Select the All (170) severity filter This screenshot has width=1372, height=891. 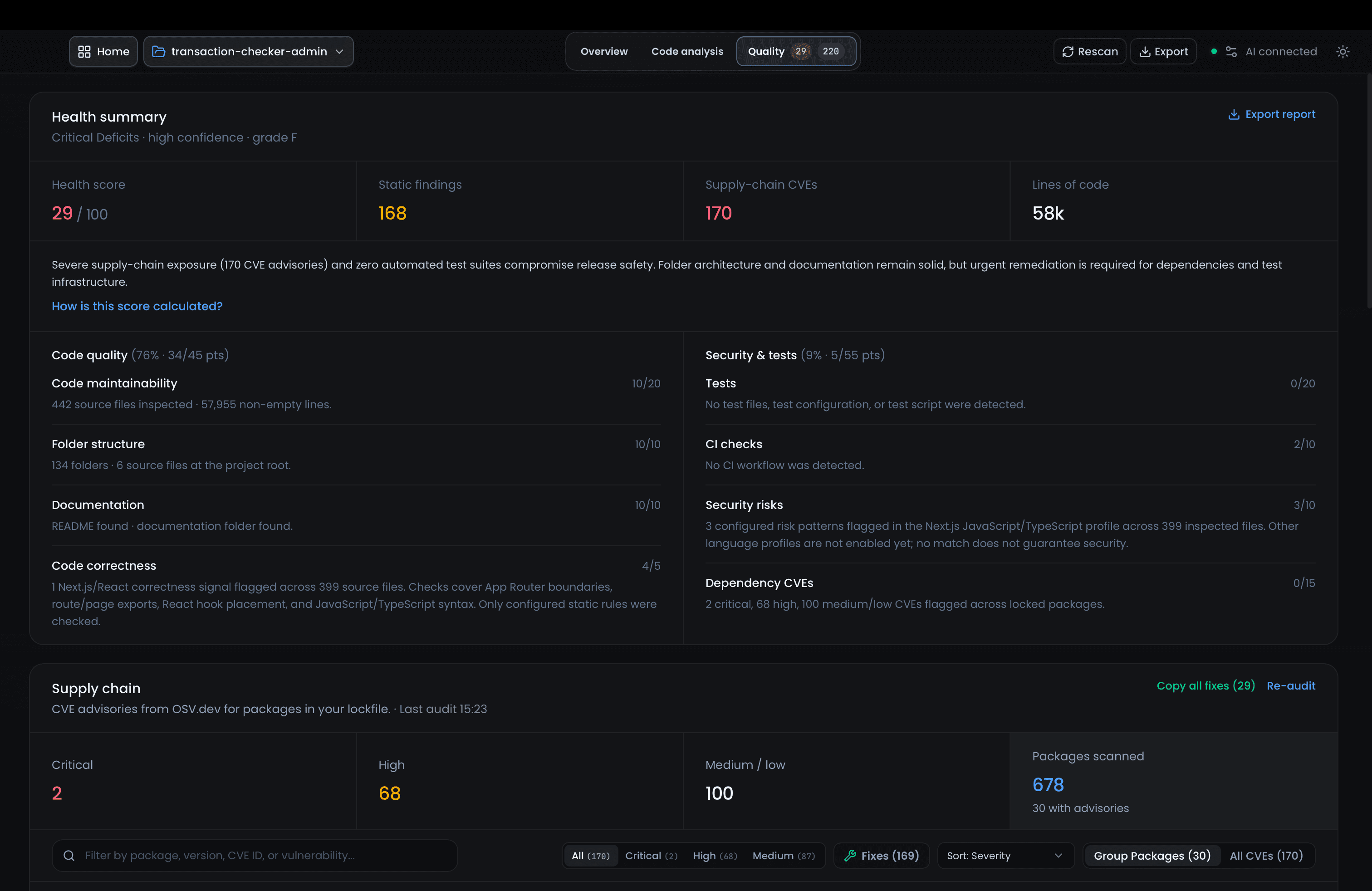[x=590, y=855]
